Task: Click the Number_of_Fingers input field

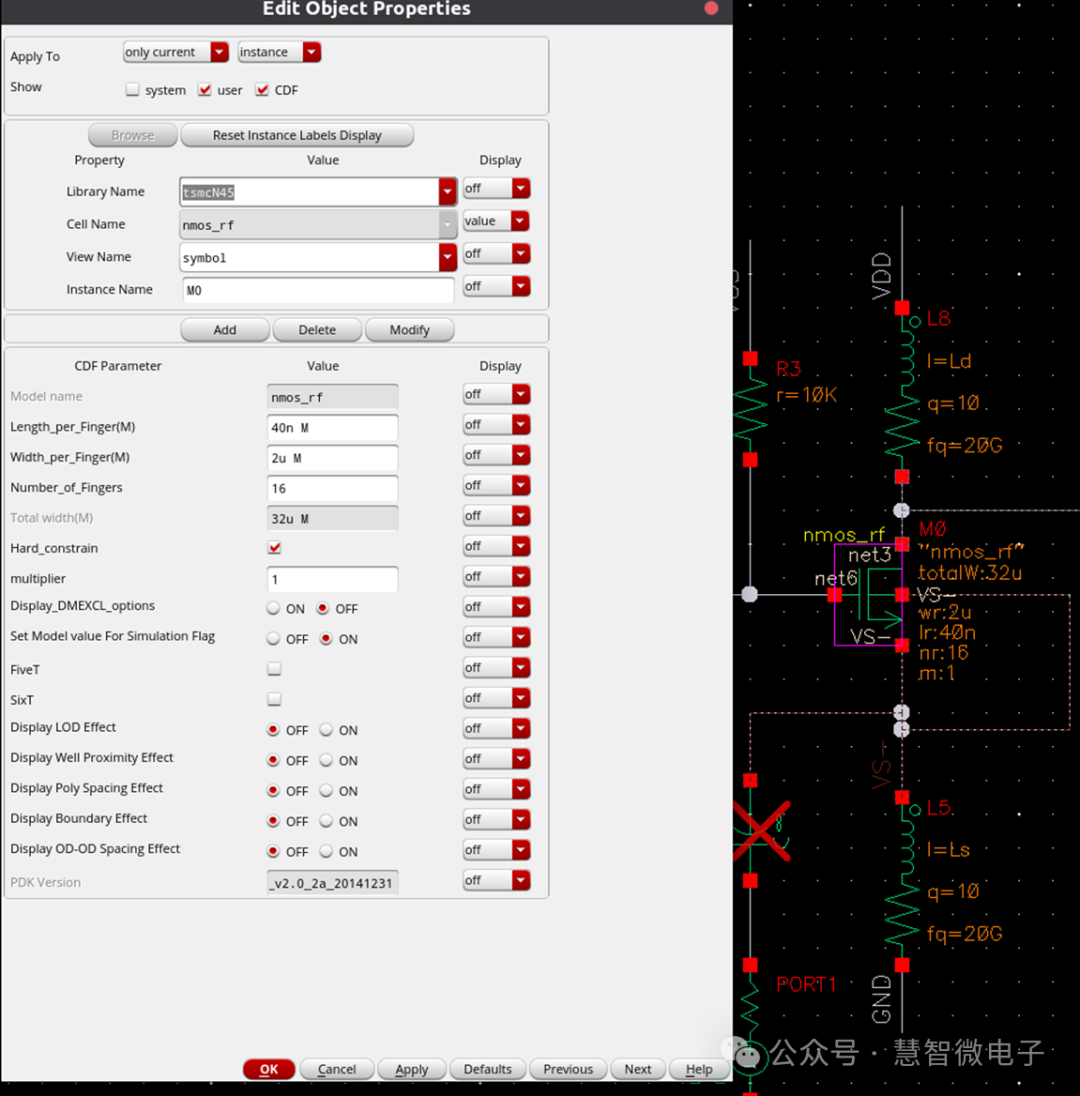Action: click(x=332, y=488)
